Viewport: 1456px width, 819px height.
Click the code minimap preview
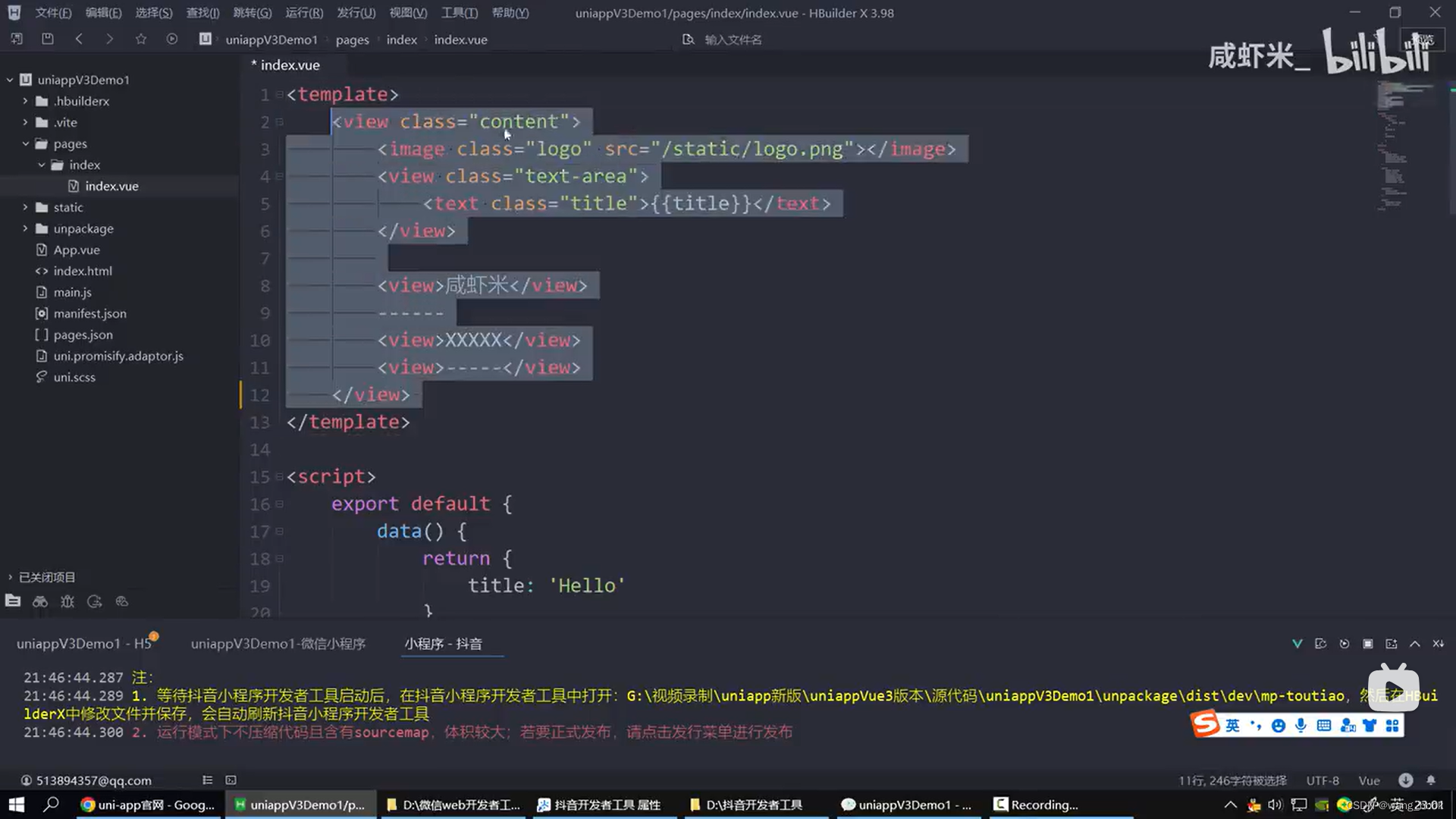point(1404,146)
